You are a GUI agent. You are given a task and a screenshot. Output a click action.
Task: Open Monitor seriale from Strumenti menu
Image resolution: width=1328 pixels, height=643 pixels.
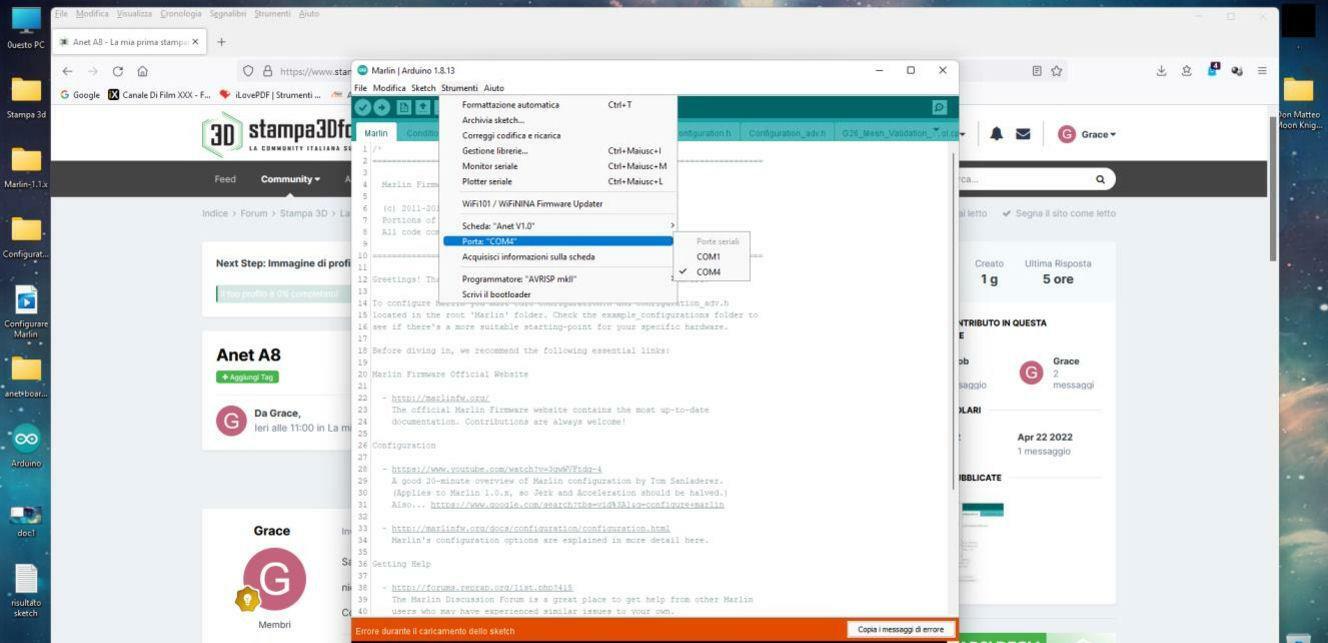point(558,166)
